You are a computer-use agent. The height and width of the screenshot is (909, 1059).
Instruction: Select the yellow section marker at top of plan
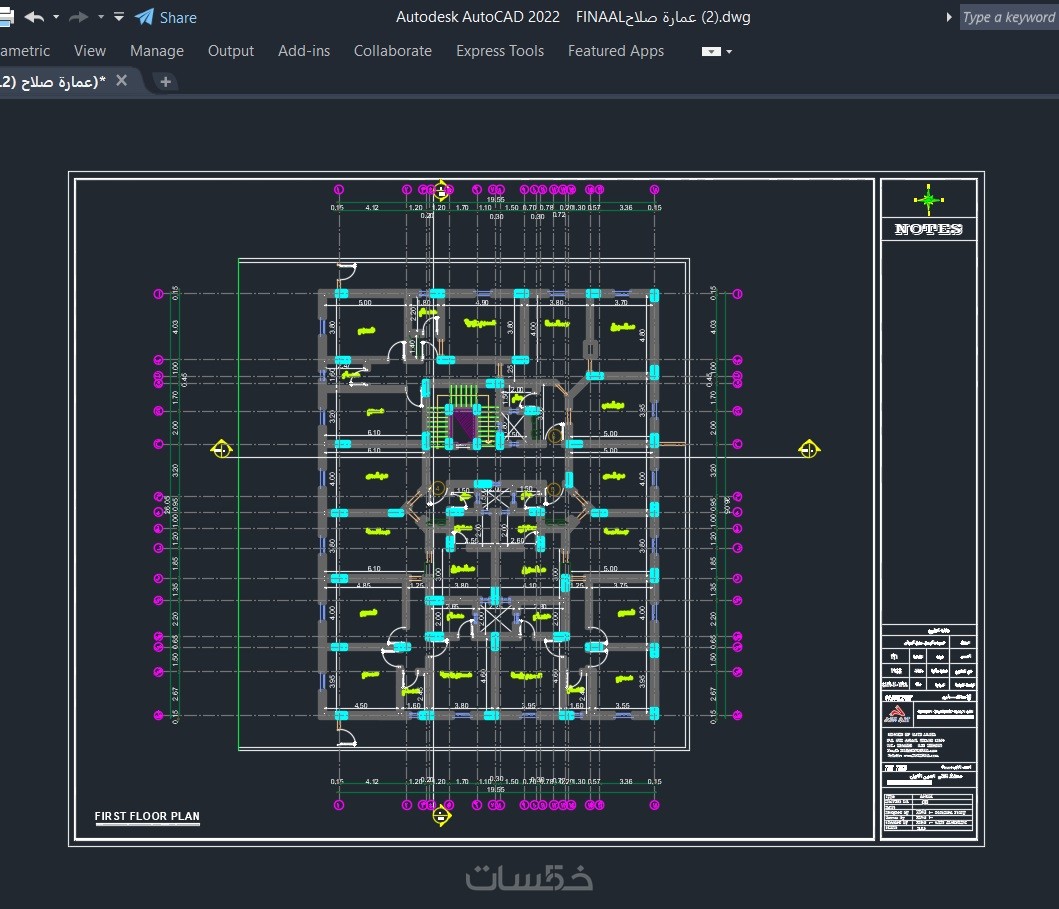coord(442,190)
